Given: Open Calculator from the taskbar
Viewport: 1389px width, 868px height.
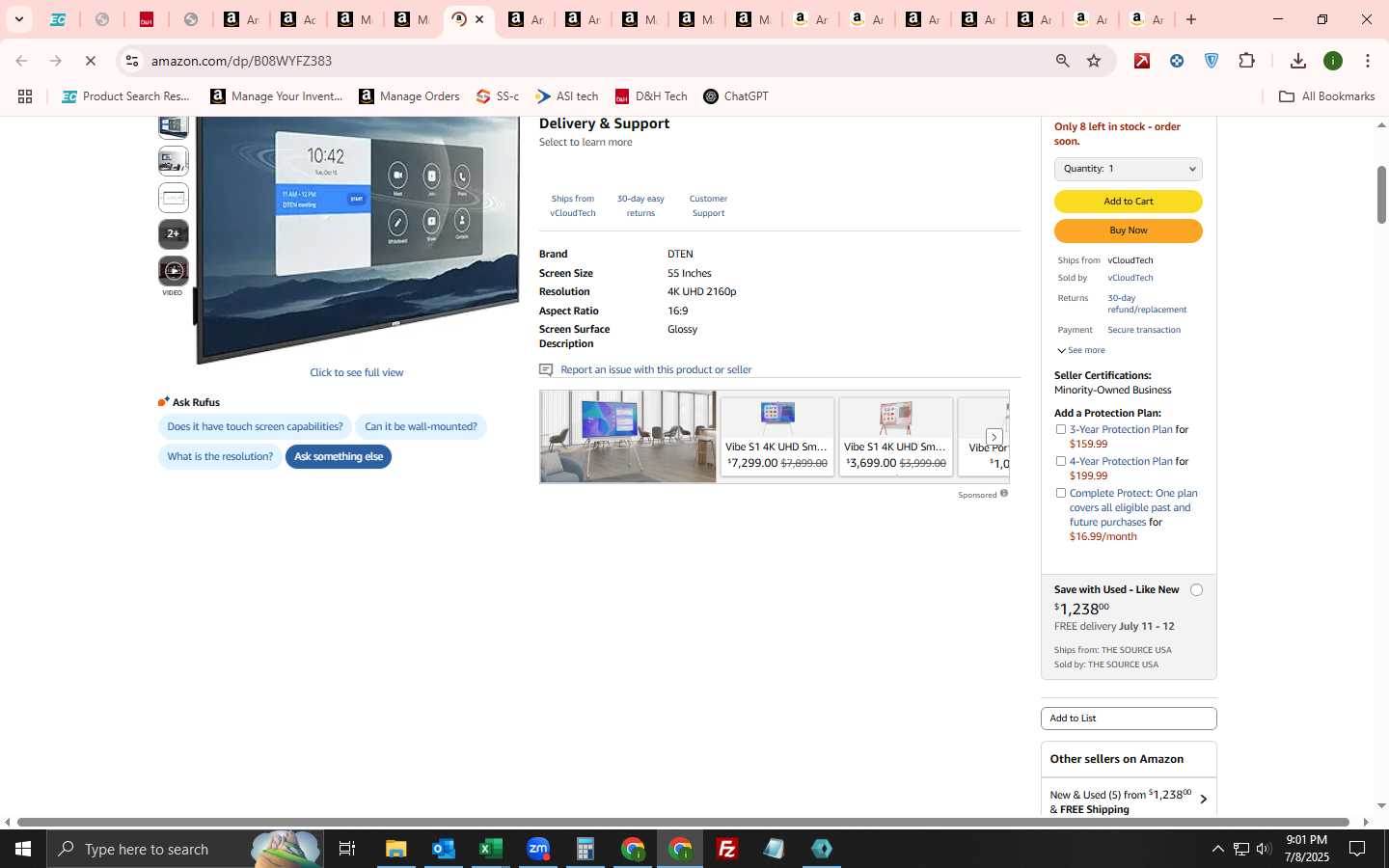Looking at the screenshot, I should 585,849.
